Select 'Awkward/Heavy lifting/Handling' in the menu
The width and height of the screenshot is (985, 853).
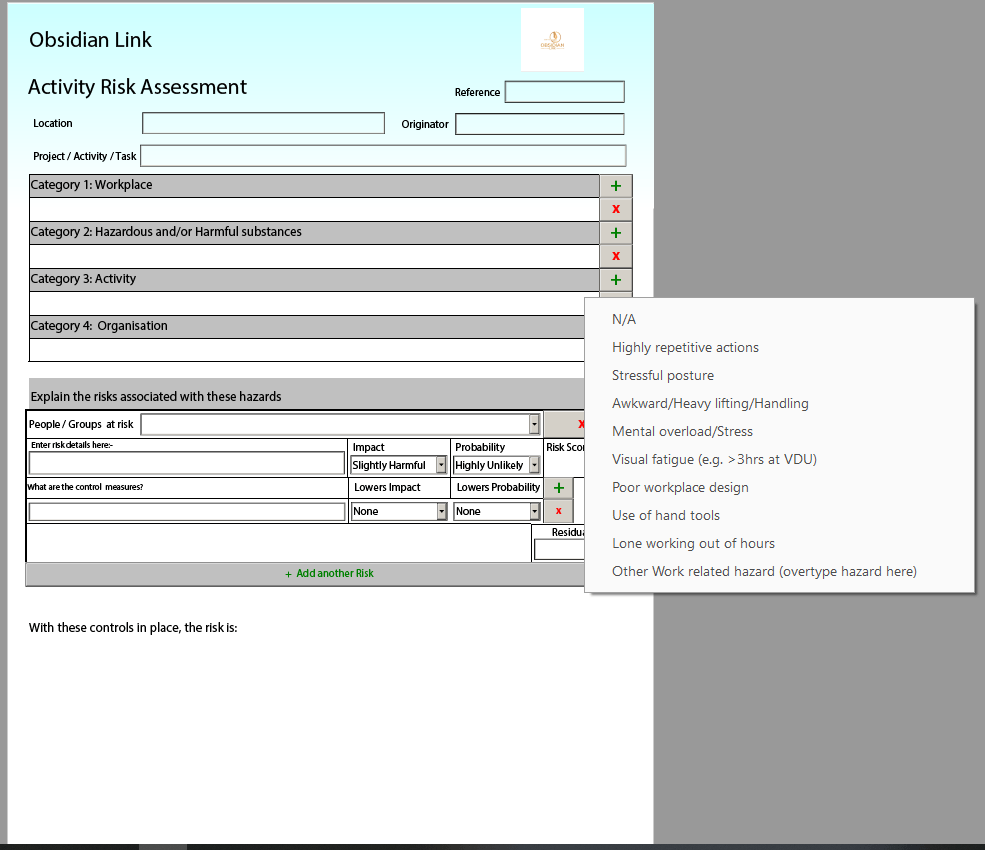click(710, 404)
